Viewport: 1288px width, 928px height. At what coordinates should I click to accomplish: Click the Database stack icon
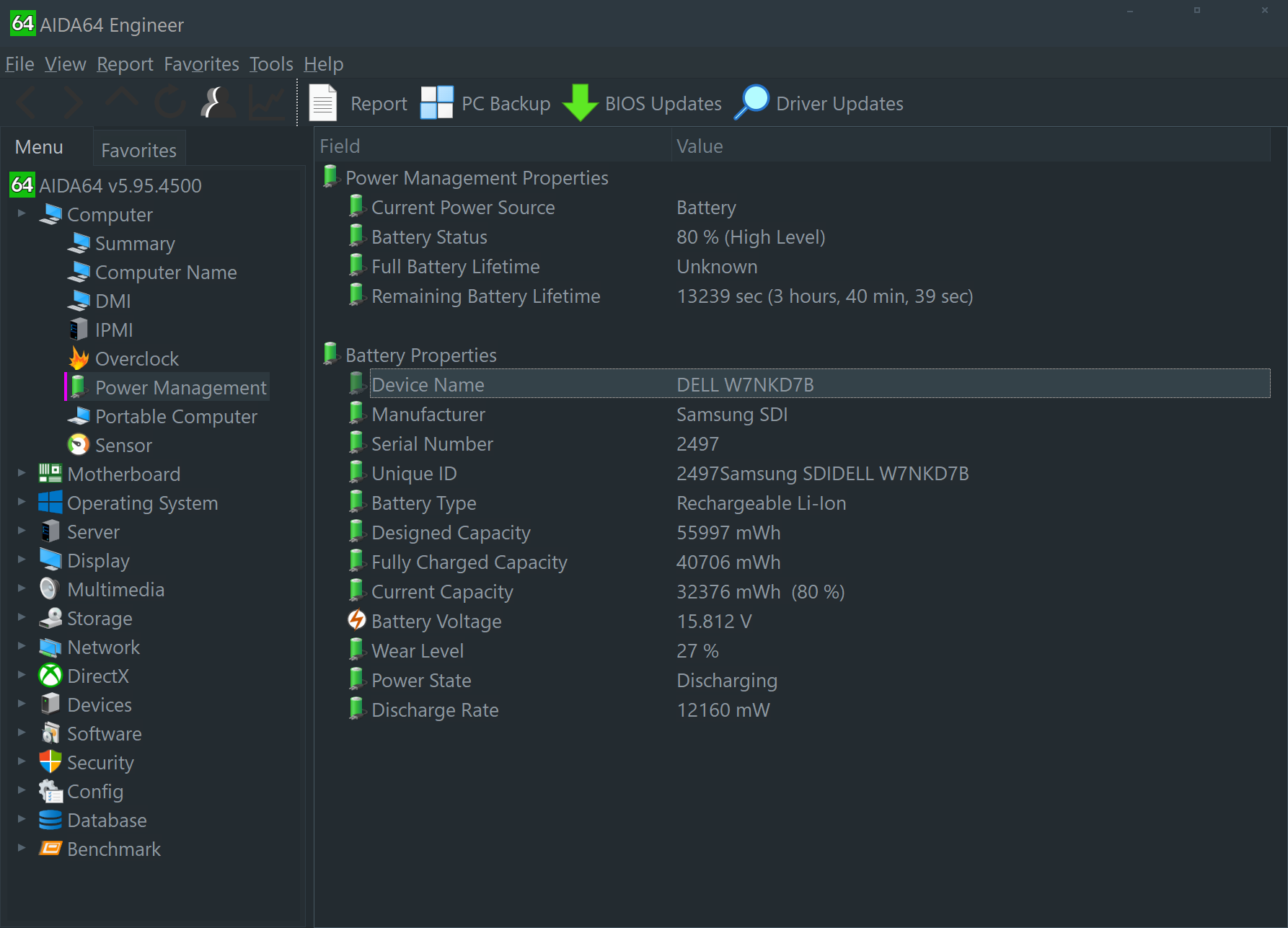(x=50, y=820)
